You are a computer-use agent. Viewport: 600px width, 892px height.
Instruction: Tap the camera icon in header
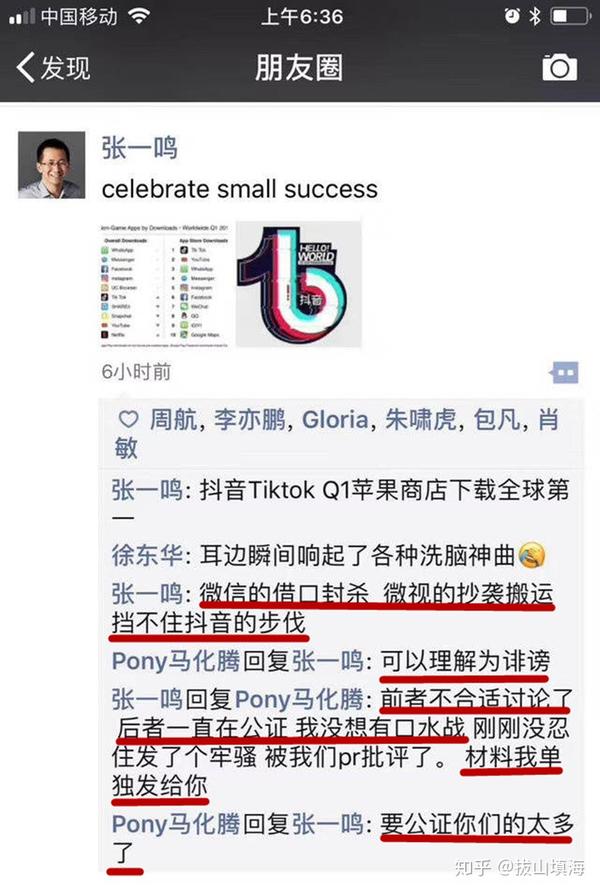(x=560, y=68)
